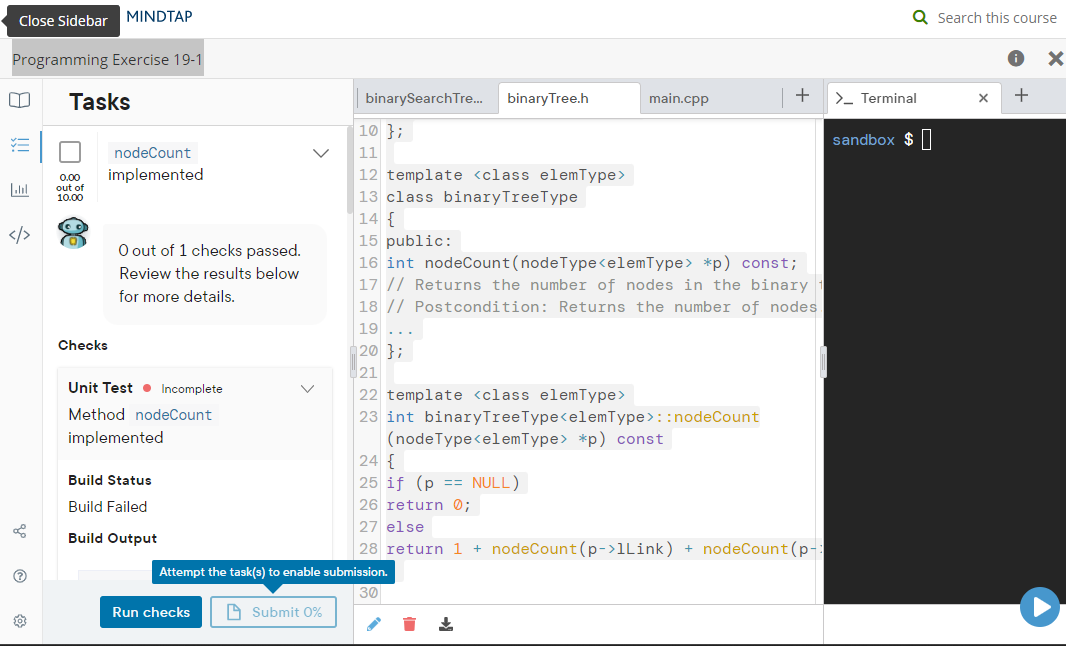This screenshot has height=646, width=1066.
Task: Click the info icon near the exercise title
Action: [1015, 58]
